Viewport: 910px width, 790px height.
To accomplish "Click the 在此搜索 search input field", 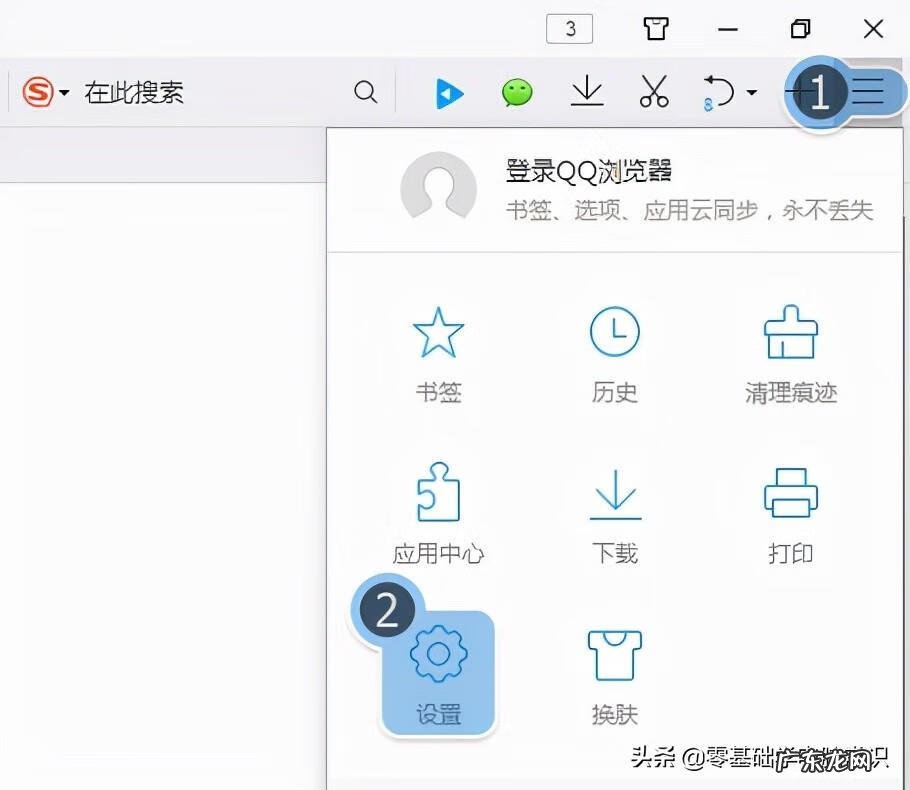I will click(200, 93).
